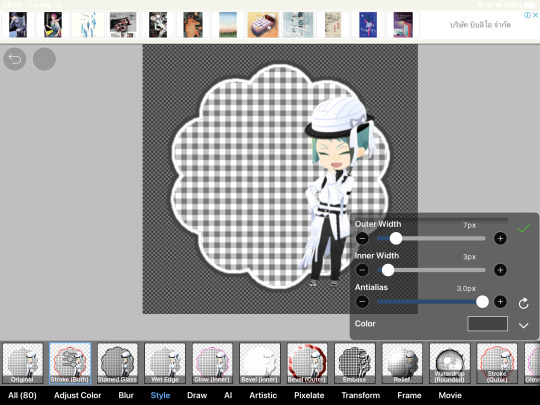Open the stroke Color swatch
Viewport: 540px width, 405px height.
487,324
